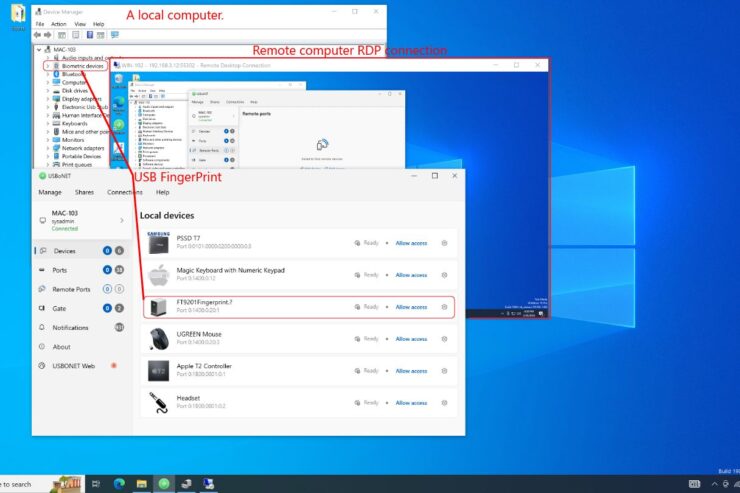The image size is (740, 493).
Task: Expand Portable Devices in Device Manager
Action: click(x=48, y=156)
